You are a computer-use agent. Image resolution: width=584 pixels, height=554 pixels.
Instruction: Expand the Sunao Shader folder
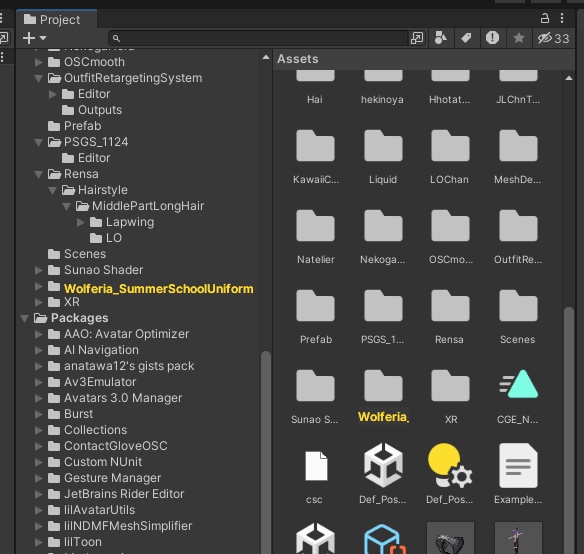tap(38, 270)
